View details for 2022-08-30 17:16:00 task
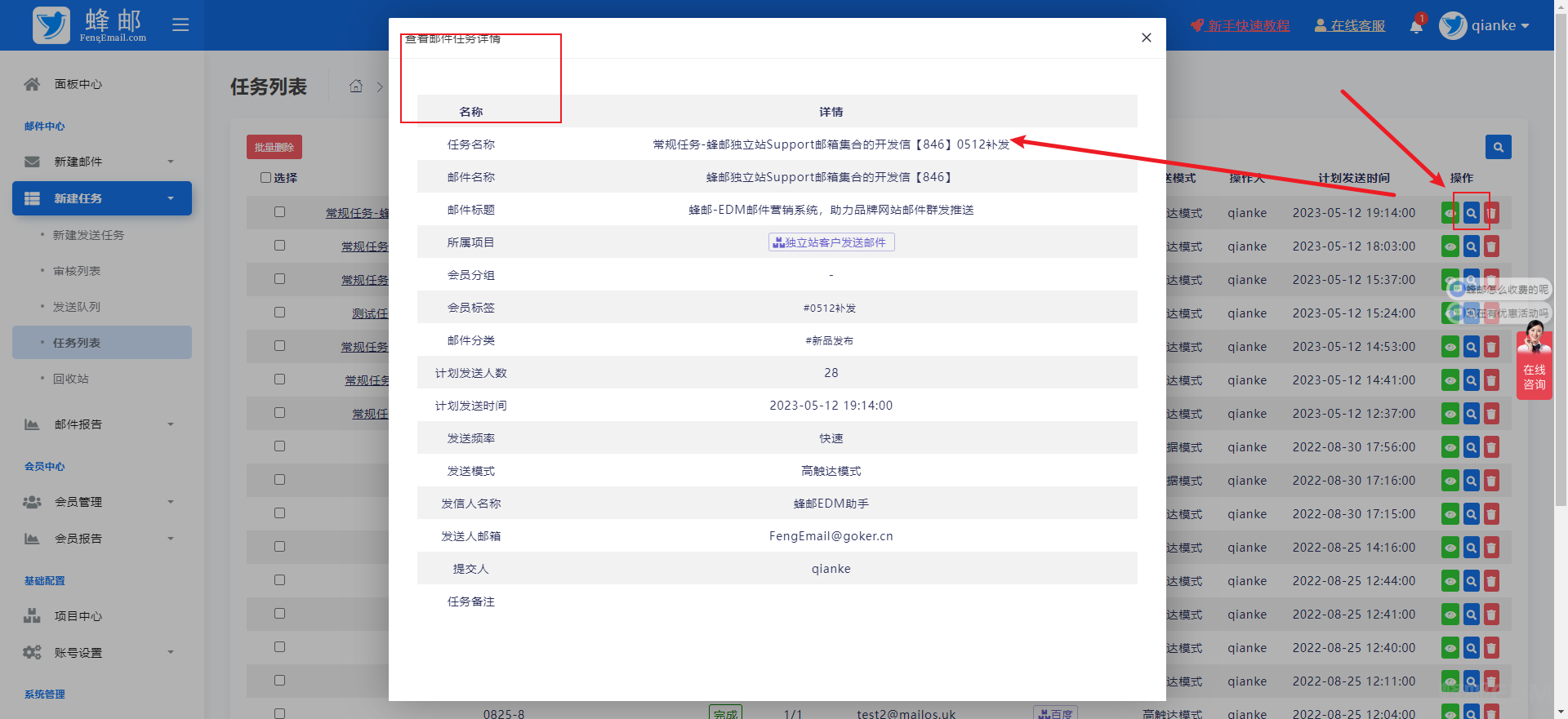The width and height of the screenshot is (1568, 719). coord(1471,481)
